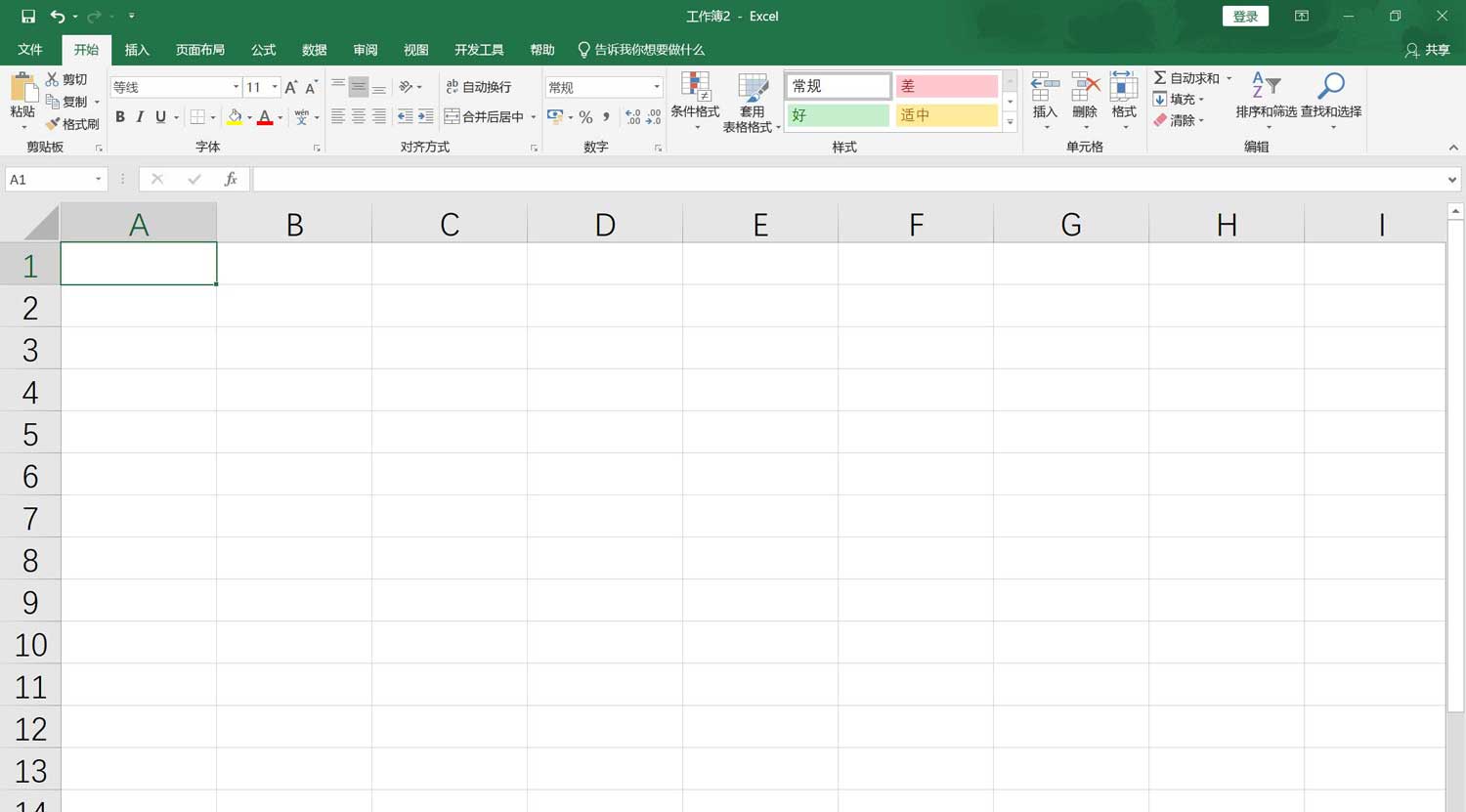1466x812 pixels.
Task: Click the 登录 (Sign in) button
Action: [1245, 16]
